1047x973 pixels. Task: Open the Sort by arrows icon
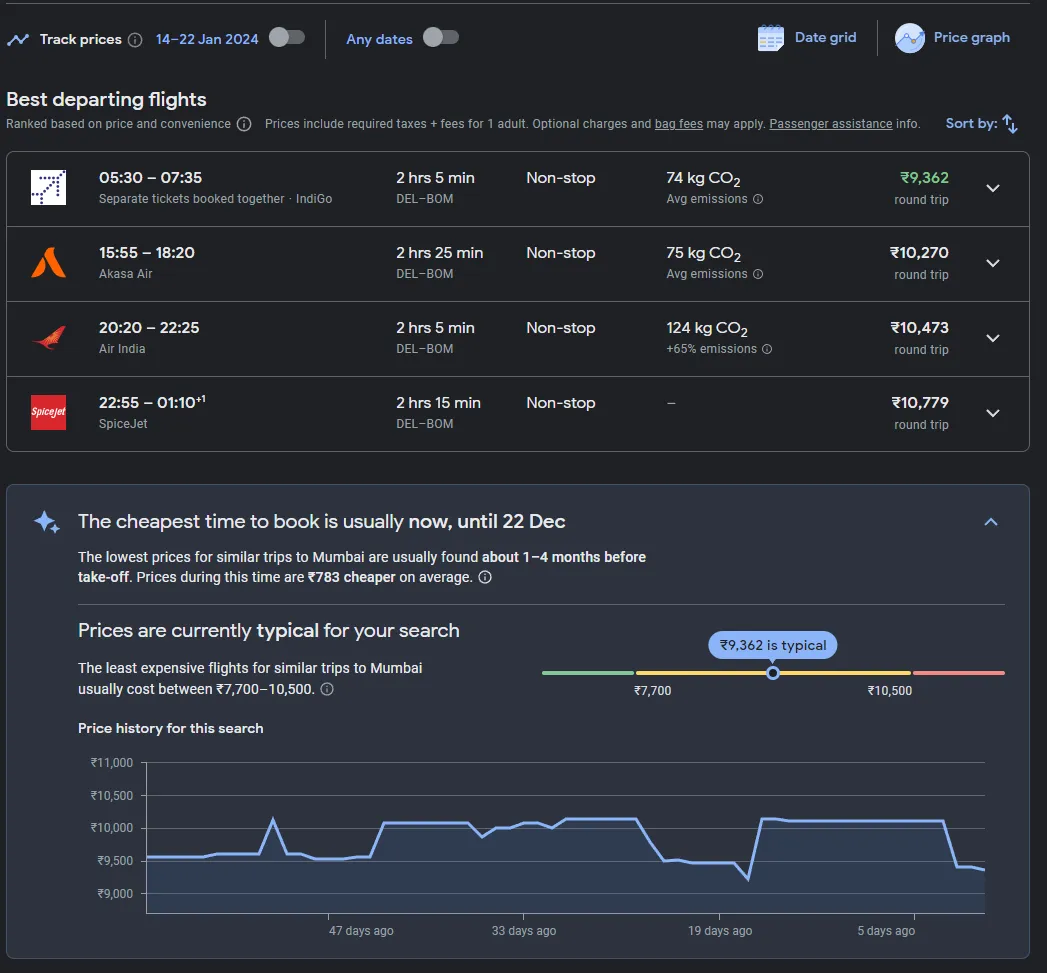click(x=1010, y=124)
